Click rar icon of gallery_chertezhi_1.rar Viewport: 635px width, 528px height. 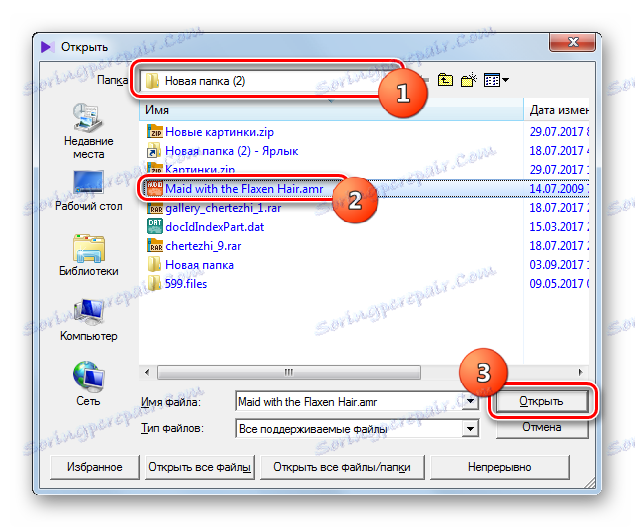(155, 208)
